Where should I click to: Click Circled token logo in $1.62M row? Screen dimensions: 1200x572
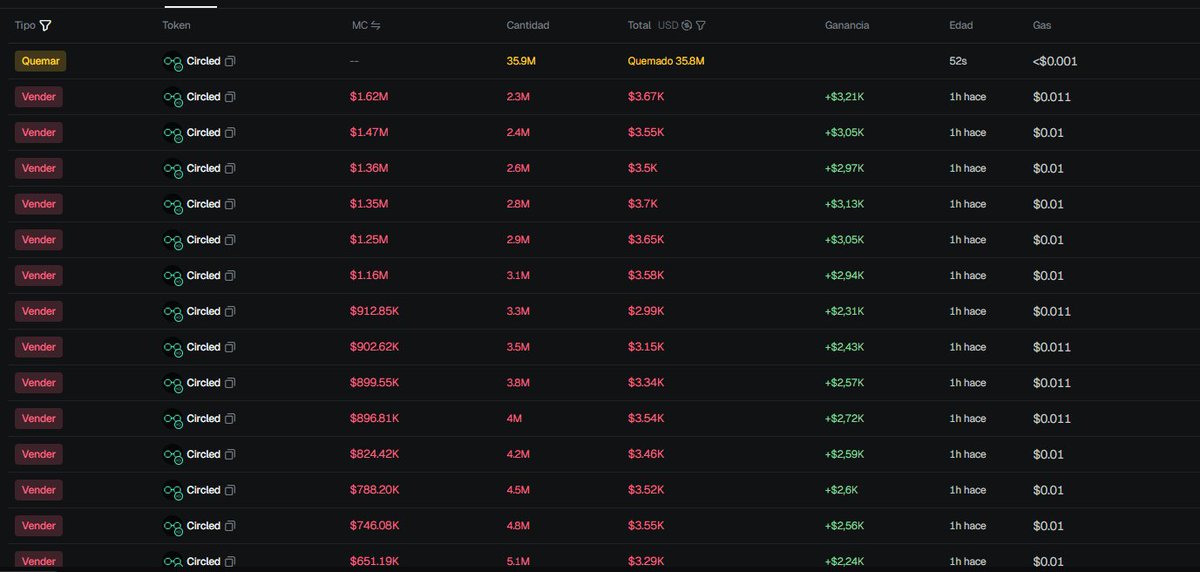(173, 97)
